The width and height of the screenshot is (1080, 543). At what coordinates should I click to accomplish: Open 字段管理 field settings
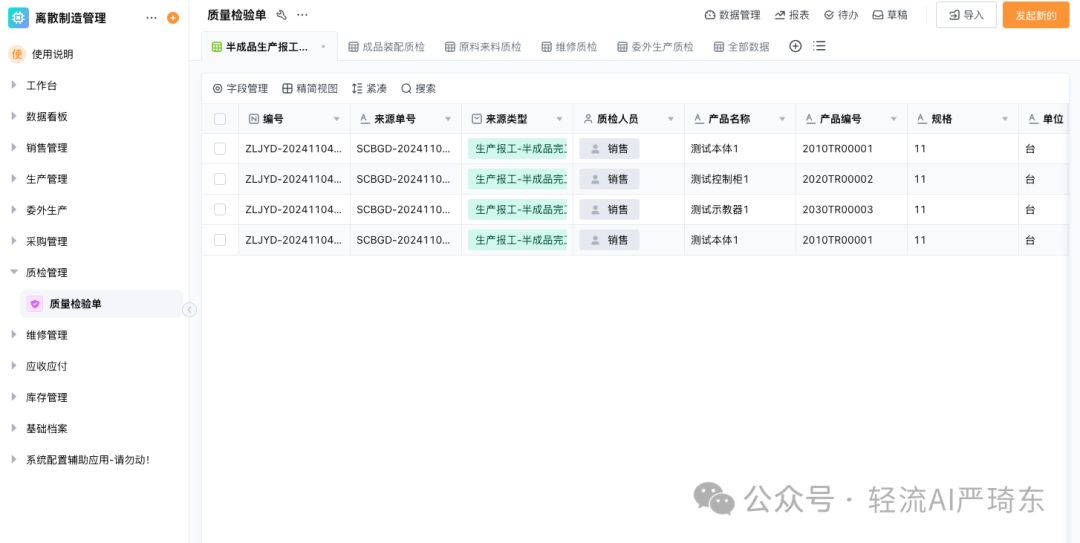(240, 88)
